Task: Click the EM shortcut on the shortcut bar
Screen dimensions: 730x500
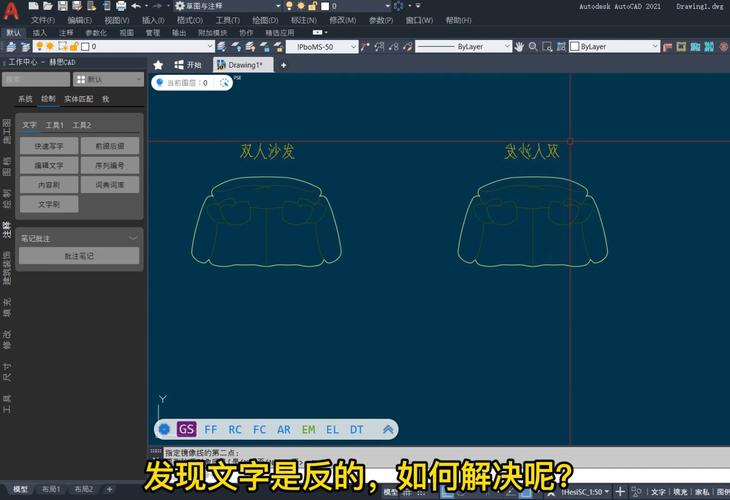Action: [308, 429]
